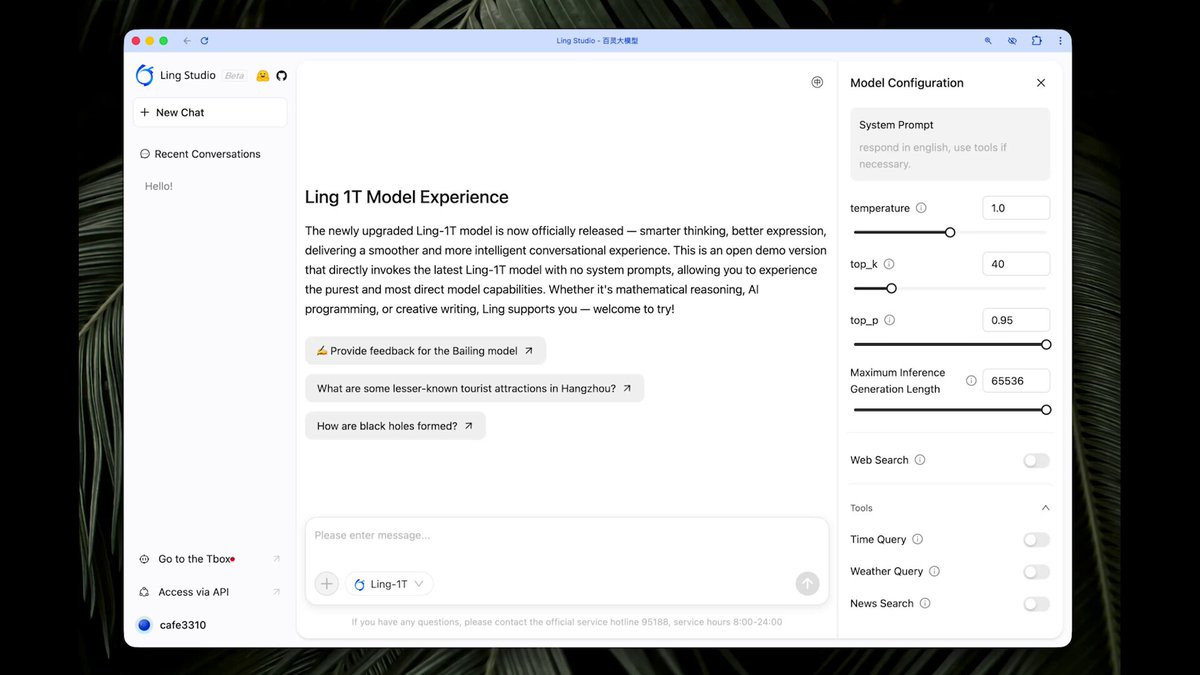Click the 'How are black holes formed?' suggestion
Screen dimensions: 1200x675
(x=396, y=426)
